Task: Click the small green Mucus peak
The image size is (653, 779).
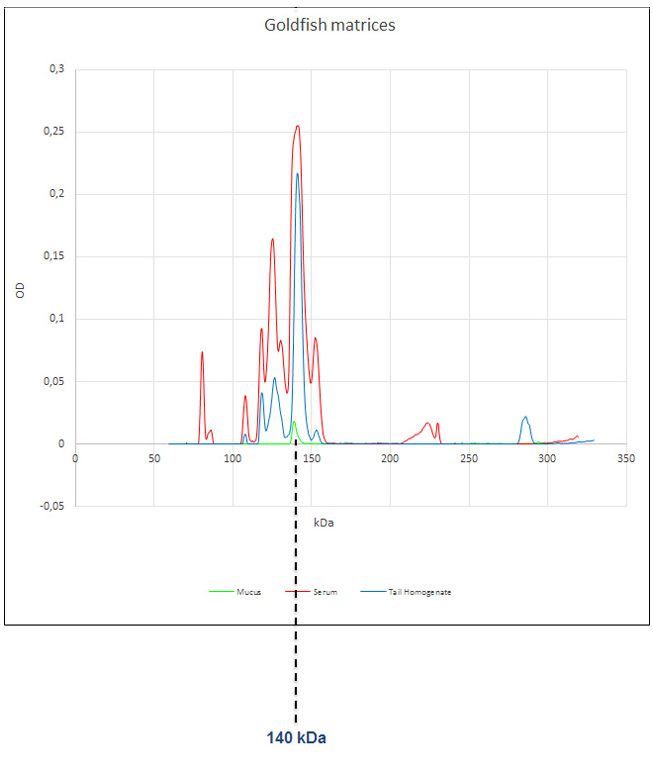Action: pyautogui.click(x=293, y=423)
